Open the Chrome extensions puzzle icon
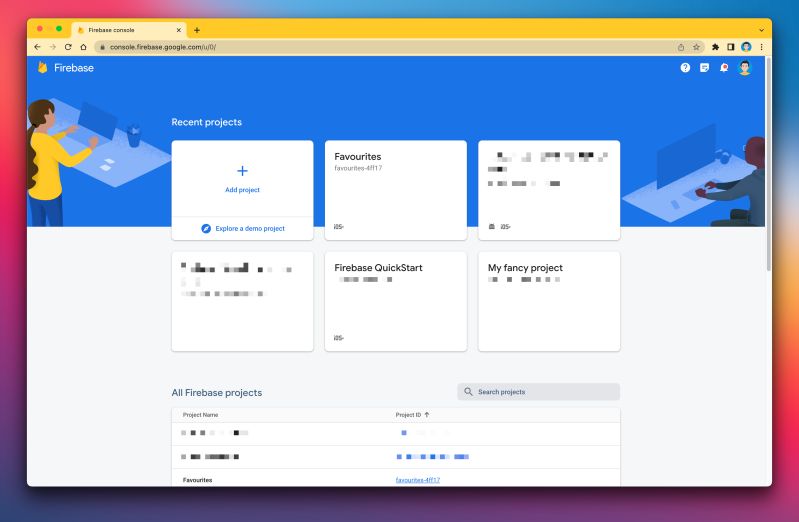This screenshot has height=522, width=799. [715, 47]
